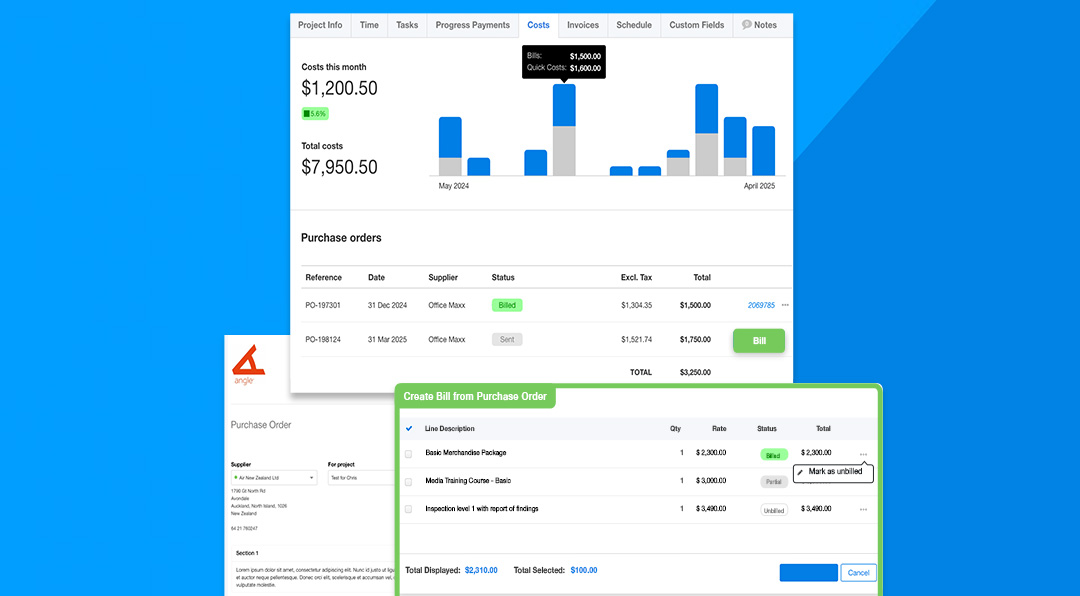The image size is (1080, 596).
Task: Toggle the select-all checkmark beside Line Description
Action: click(409, 429)
